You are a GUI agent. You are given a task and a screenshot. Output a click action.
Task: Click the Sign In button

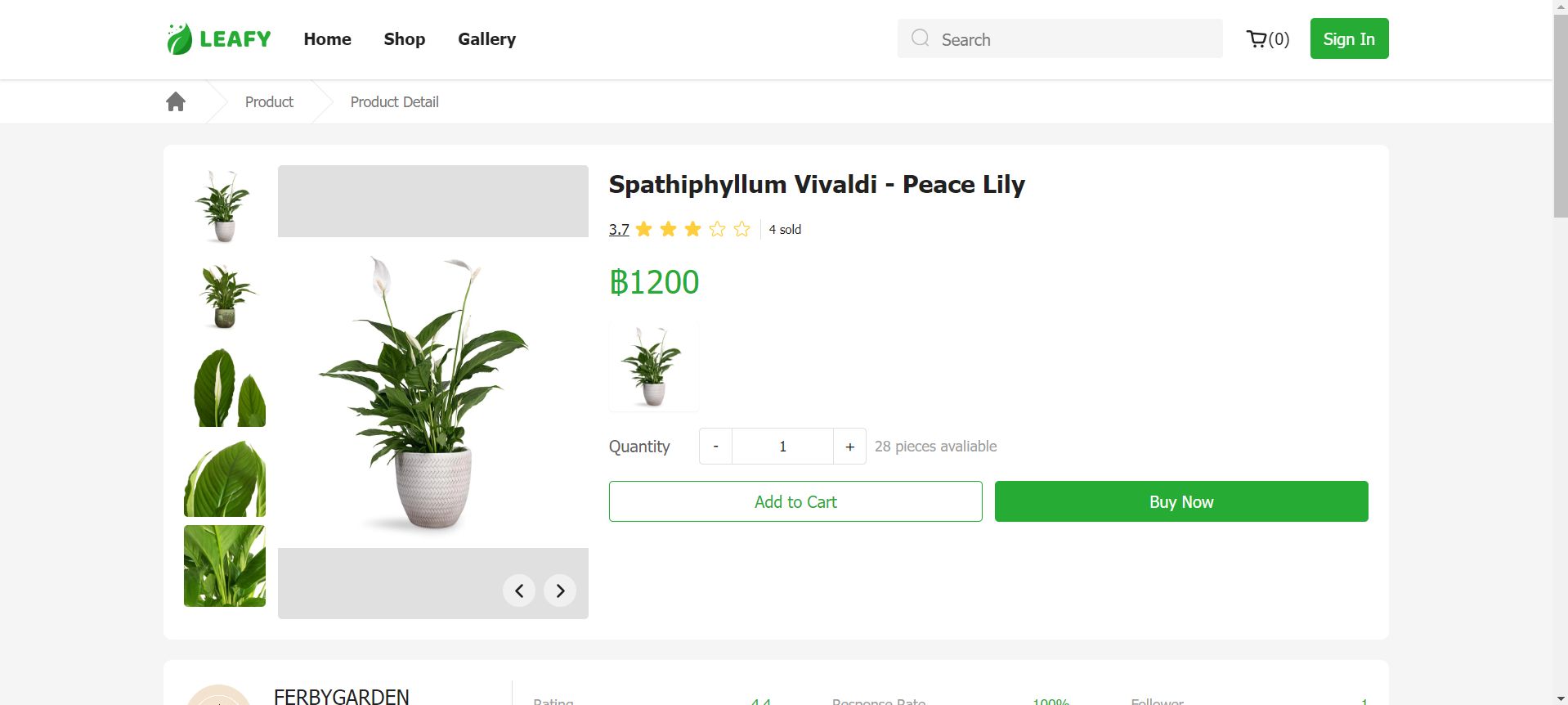tap(1349, 39)
